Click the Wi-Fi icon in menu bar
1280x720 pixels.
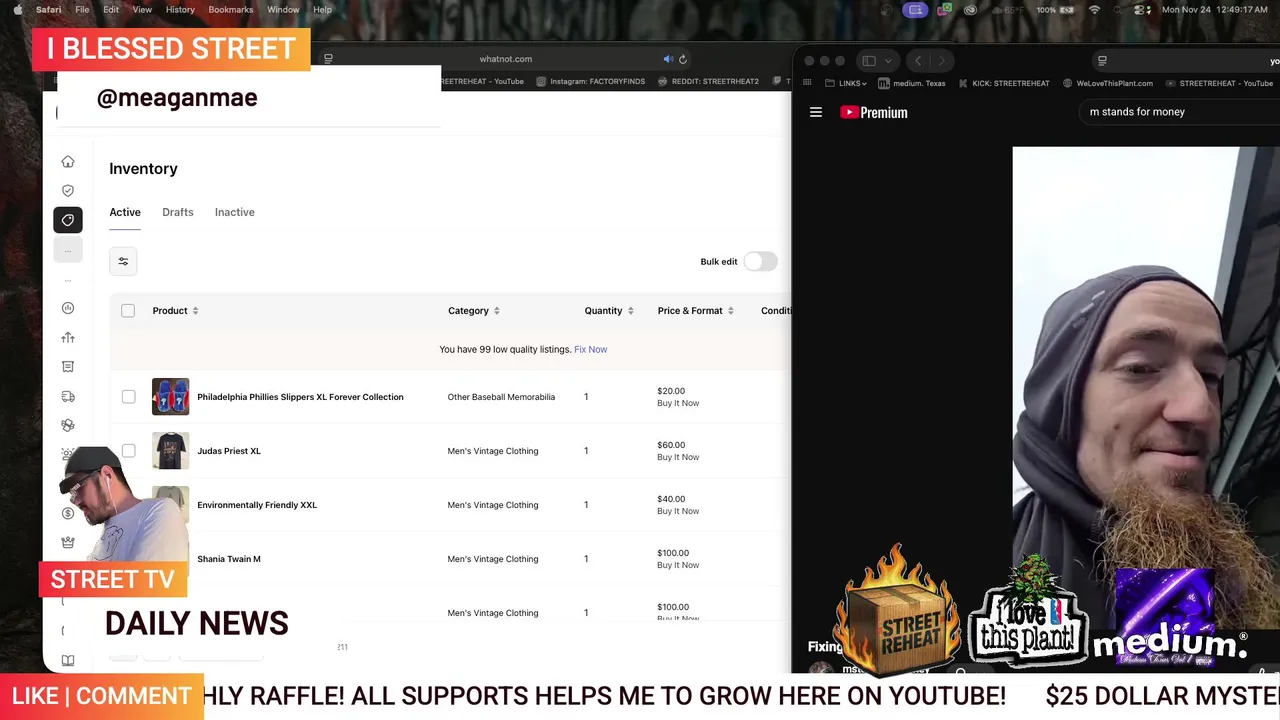(1094, 10)
